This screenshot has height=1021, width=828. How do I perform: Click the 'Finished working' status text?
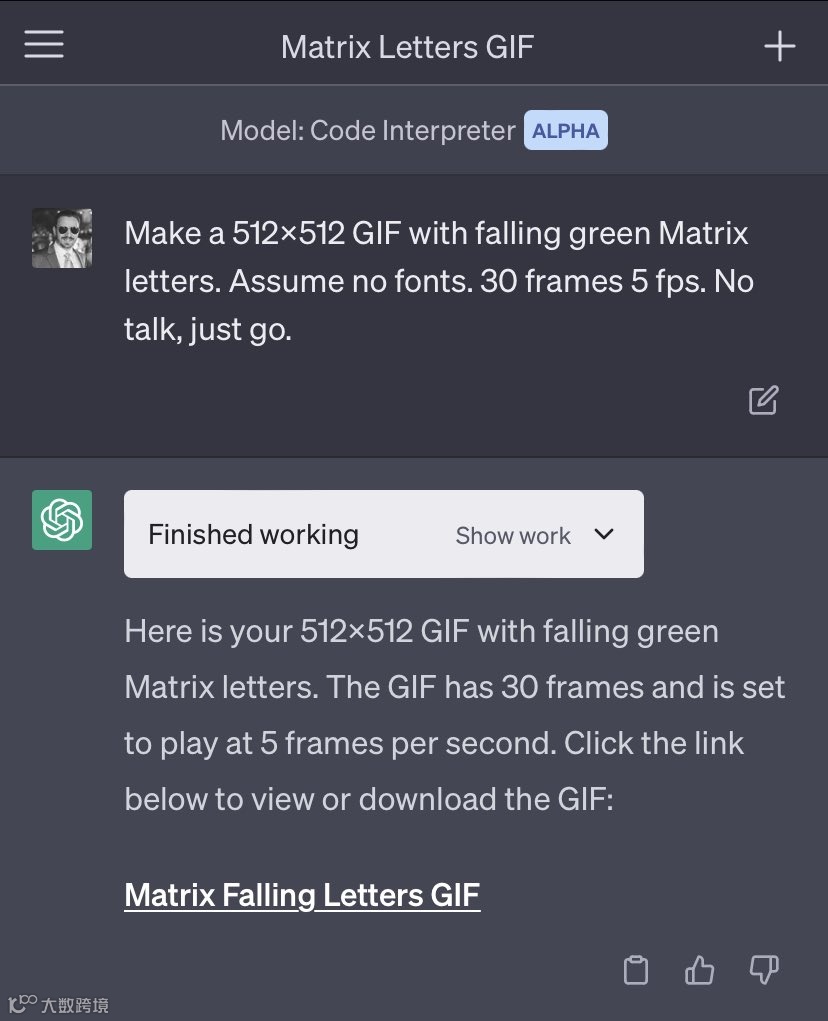(253, 534)
